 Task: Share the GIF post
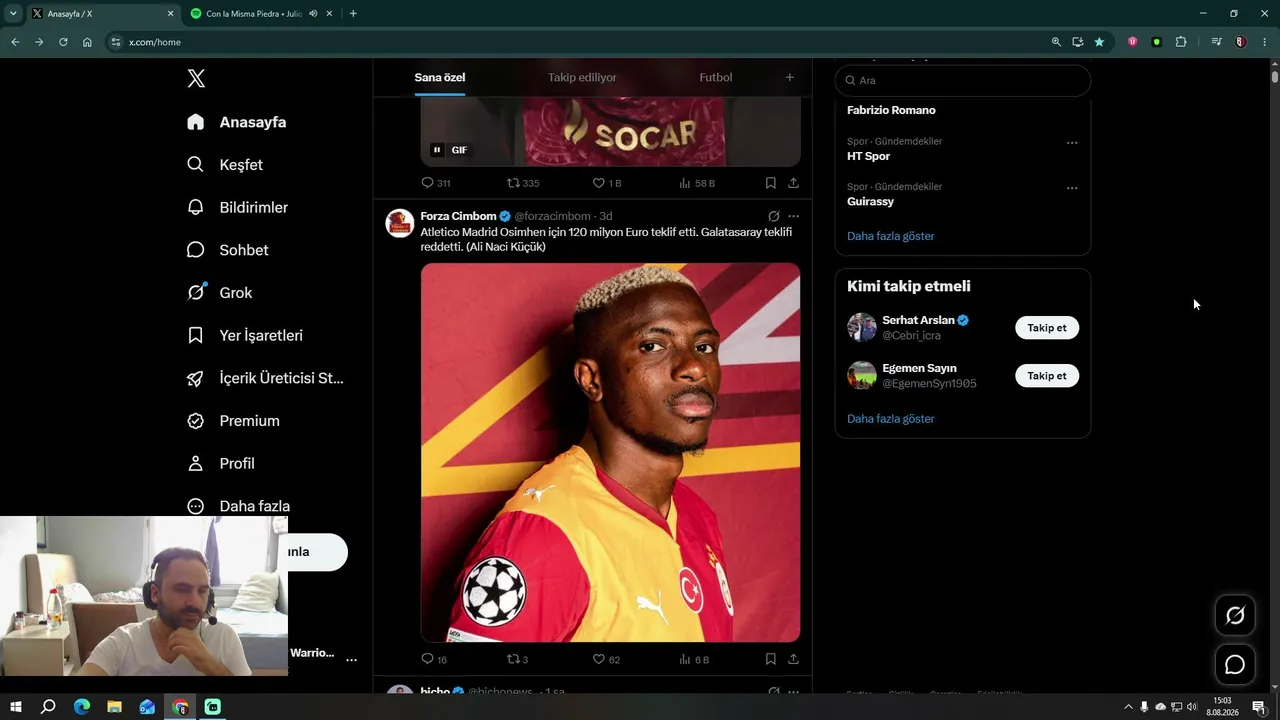point(793,183)
